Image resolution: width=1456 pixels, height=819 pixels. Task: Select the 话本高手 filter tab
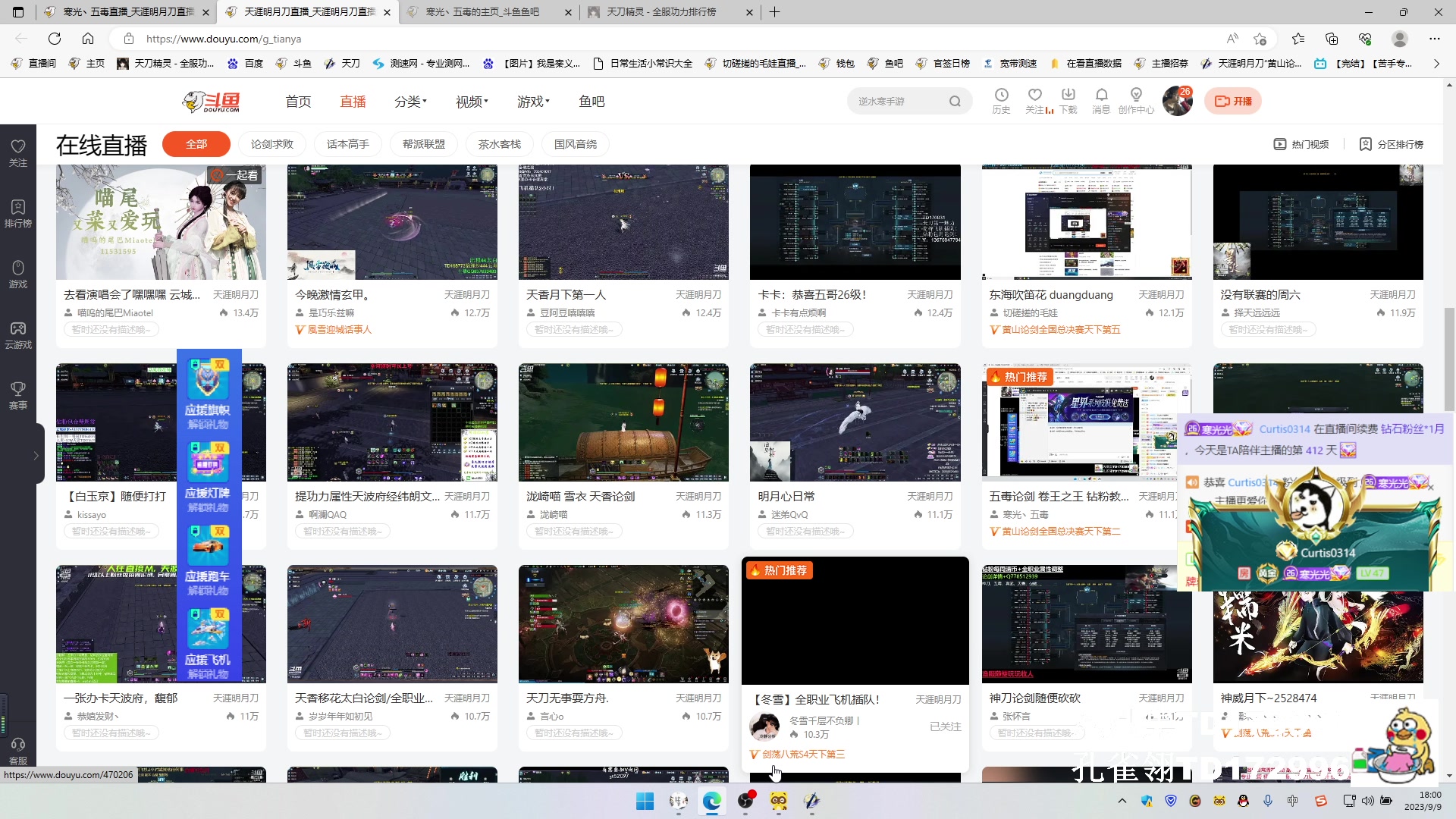coord(348,144)
